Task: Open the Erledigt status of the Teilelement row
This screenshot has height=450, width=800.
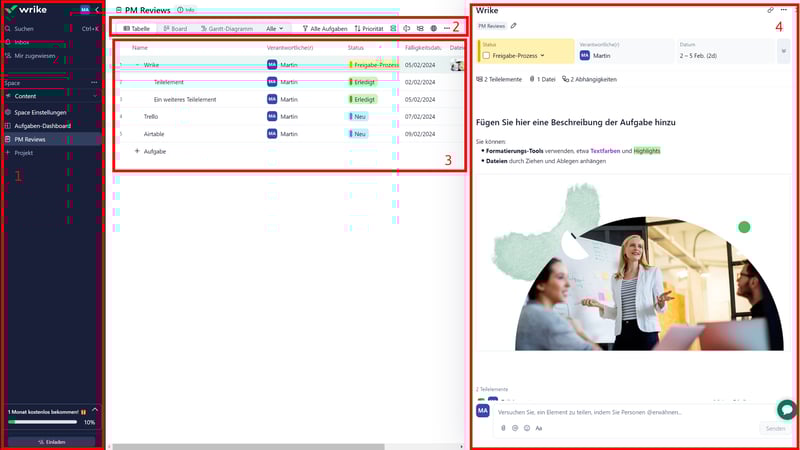Action: click(x=363, y=82)
